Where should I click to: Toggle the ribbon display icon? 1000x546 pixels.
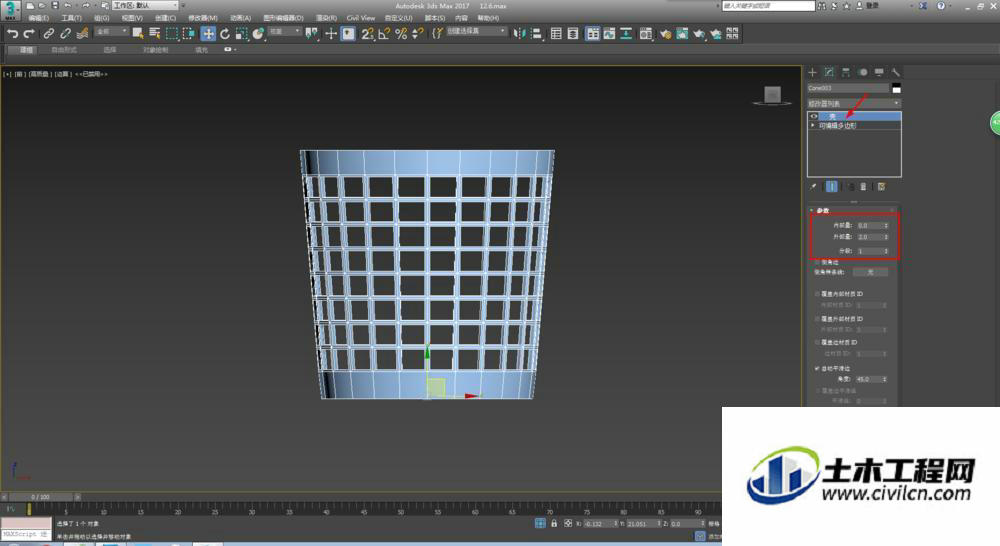(593, 34)
